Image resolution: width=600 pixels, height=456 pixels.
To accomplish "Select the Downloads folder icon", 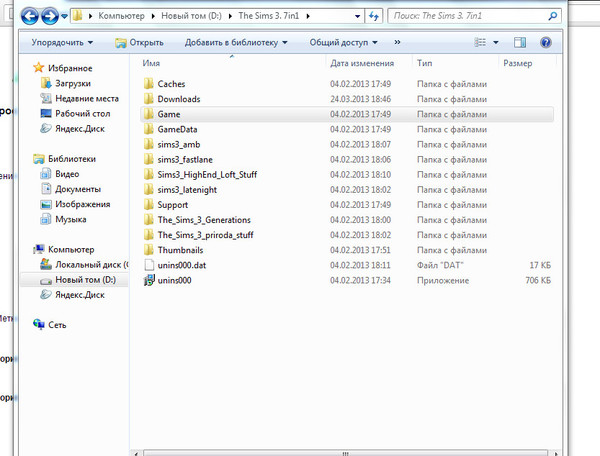I will tap(148, 99).
